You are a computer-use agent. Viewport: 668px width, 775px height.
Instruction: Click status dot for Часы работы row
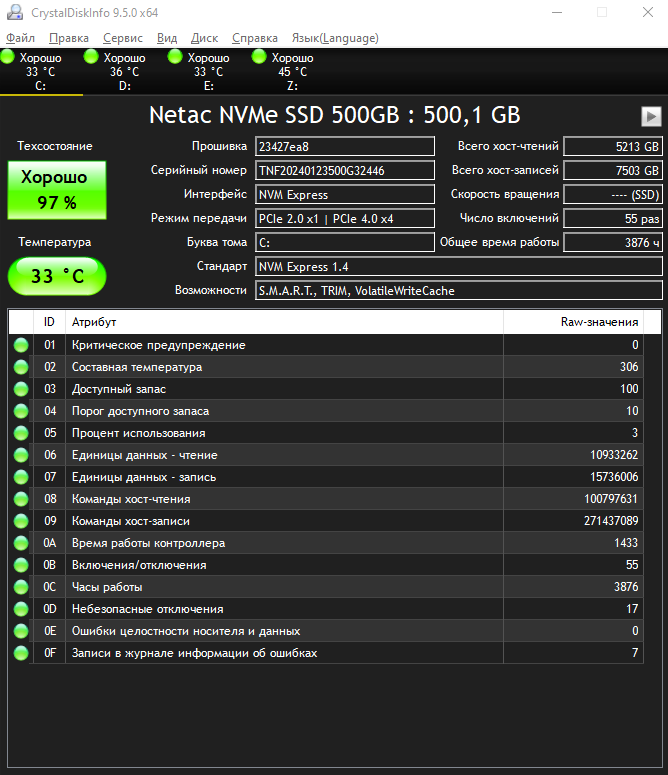point(21,587)
